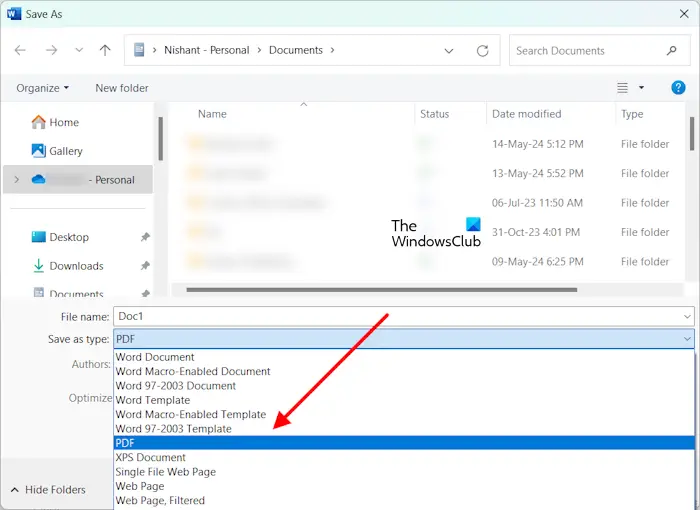Image resolution: width=700 pixels, height=510 pixels.
Task: Click the Downloads arrow icon
Action: 38,266
